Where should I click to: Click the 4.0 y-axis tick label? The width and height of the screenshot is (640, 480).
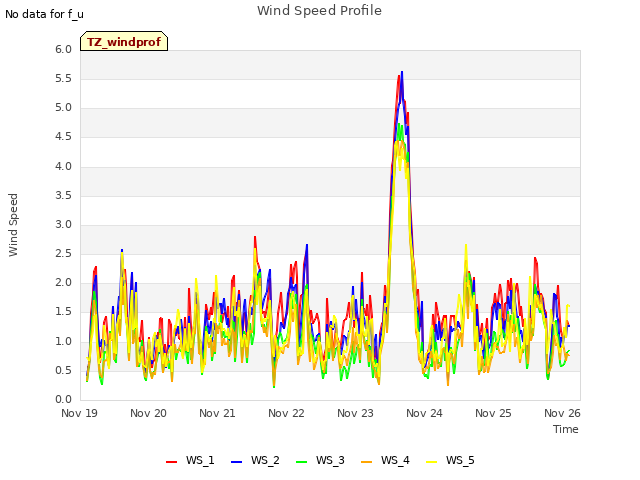click(x=64, y=167)
